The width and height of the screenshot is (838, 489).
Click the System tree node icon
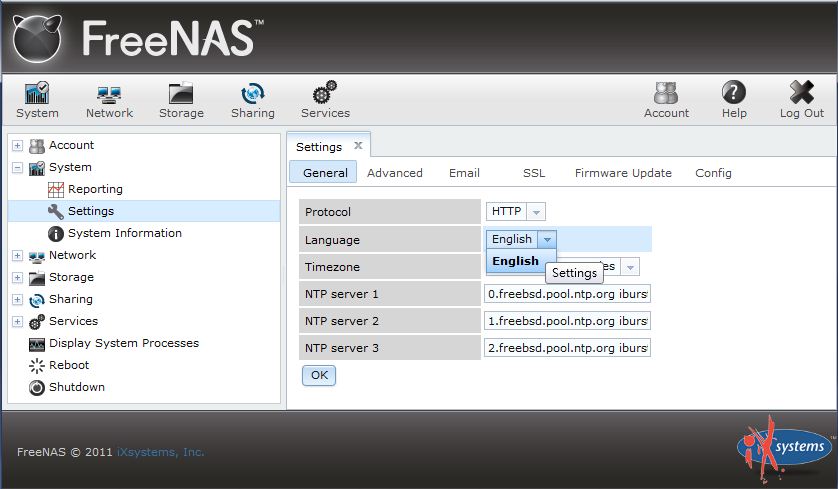click(x=37, y=168)
